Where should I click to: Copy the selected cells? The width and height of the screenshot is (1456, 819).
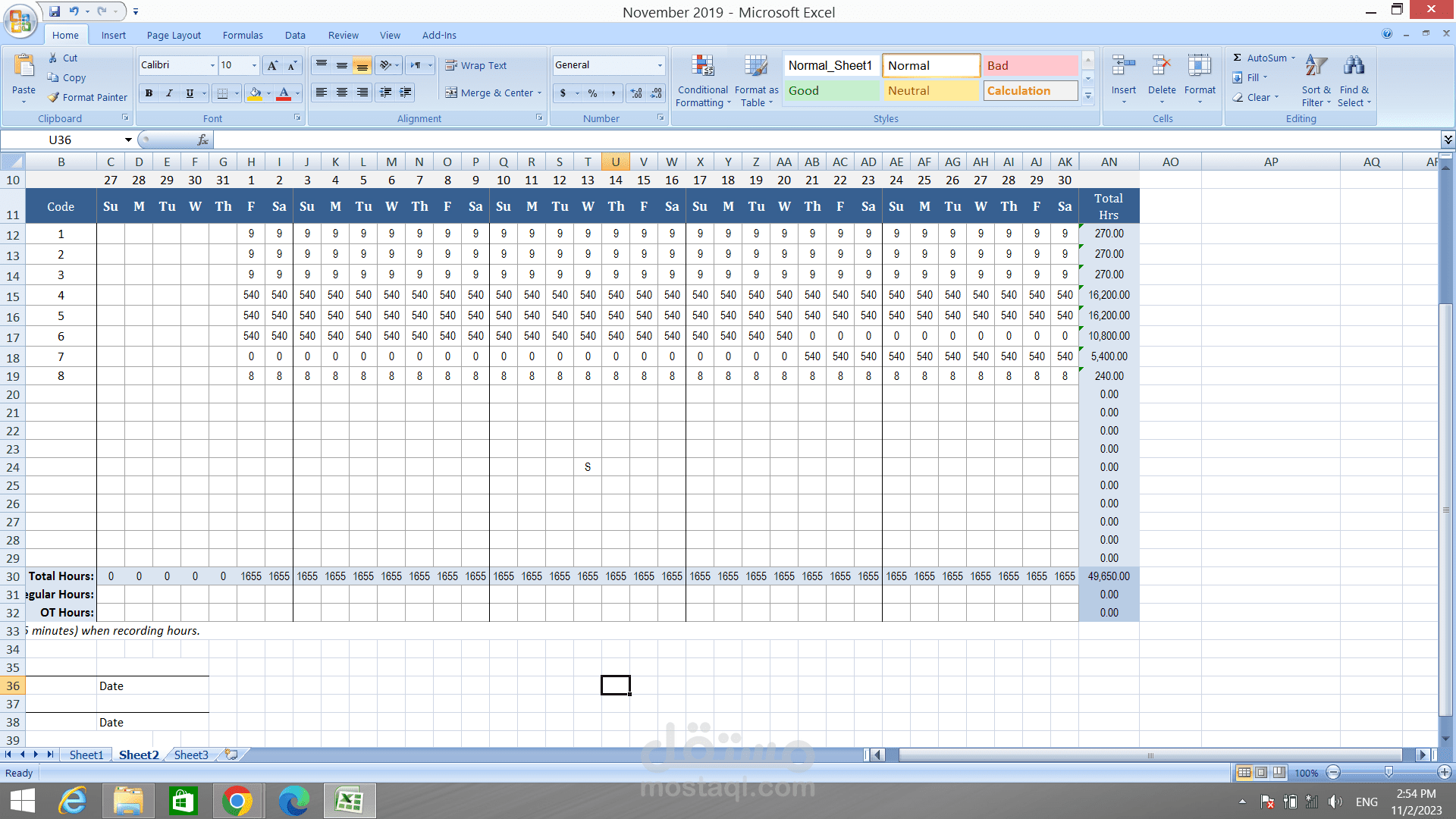click(x=66, y=77)
